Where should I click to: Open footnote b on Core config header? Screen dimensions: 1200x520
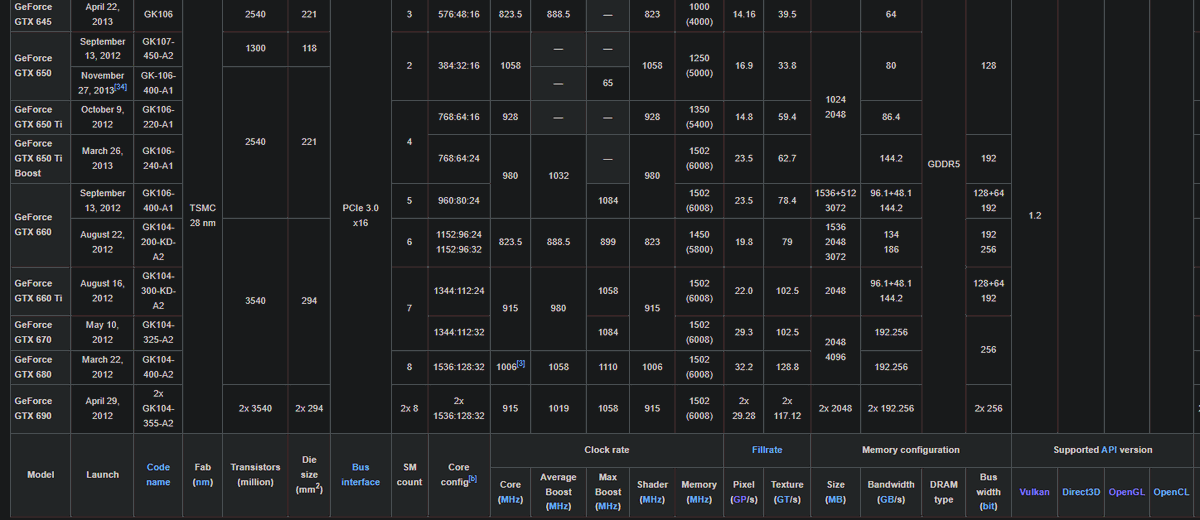pos(473,479)
